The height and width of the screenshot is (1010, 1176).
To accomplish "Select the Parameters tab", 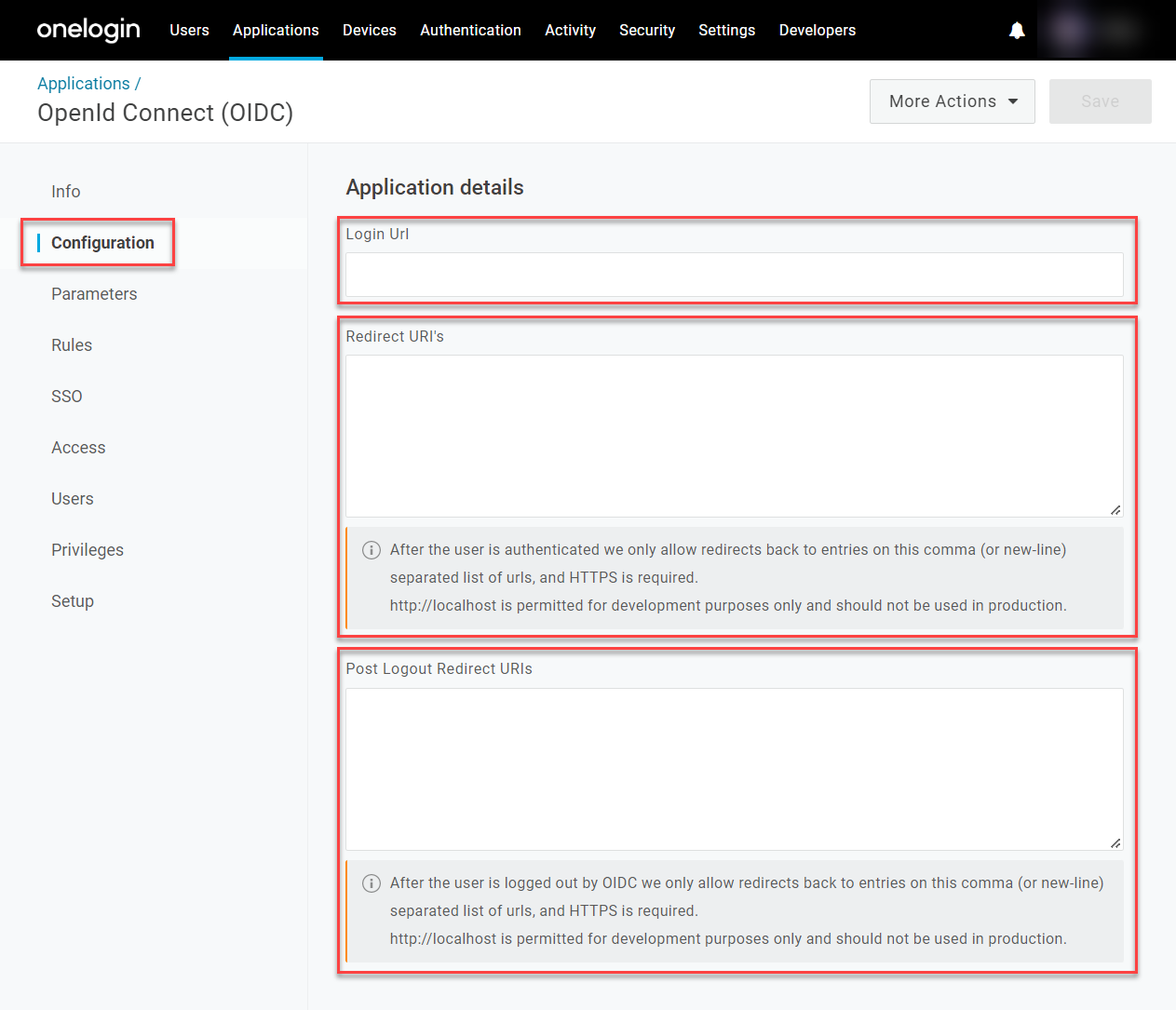I will pos(94,293).
